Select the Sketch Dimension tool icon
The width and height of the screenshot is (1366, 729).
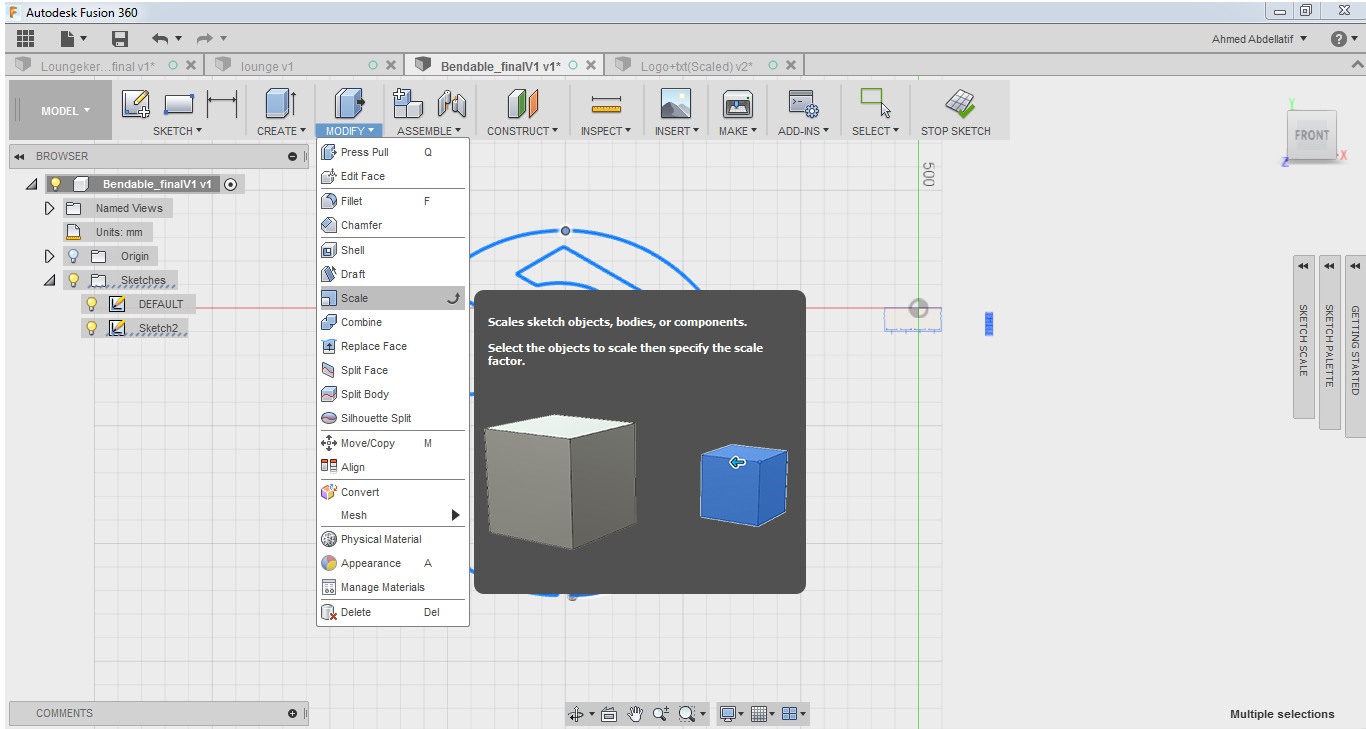(x=221, y=104)
